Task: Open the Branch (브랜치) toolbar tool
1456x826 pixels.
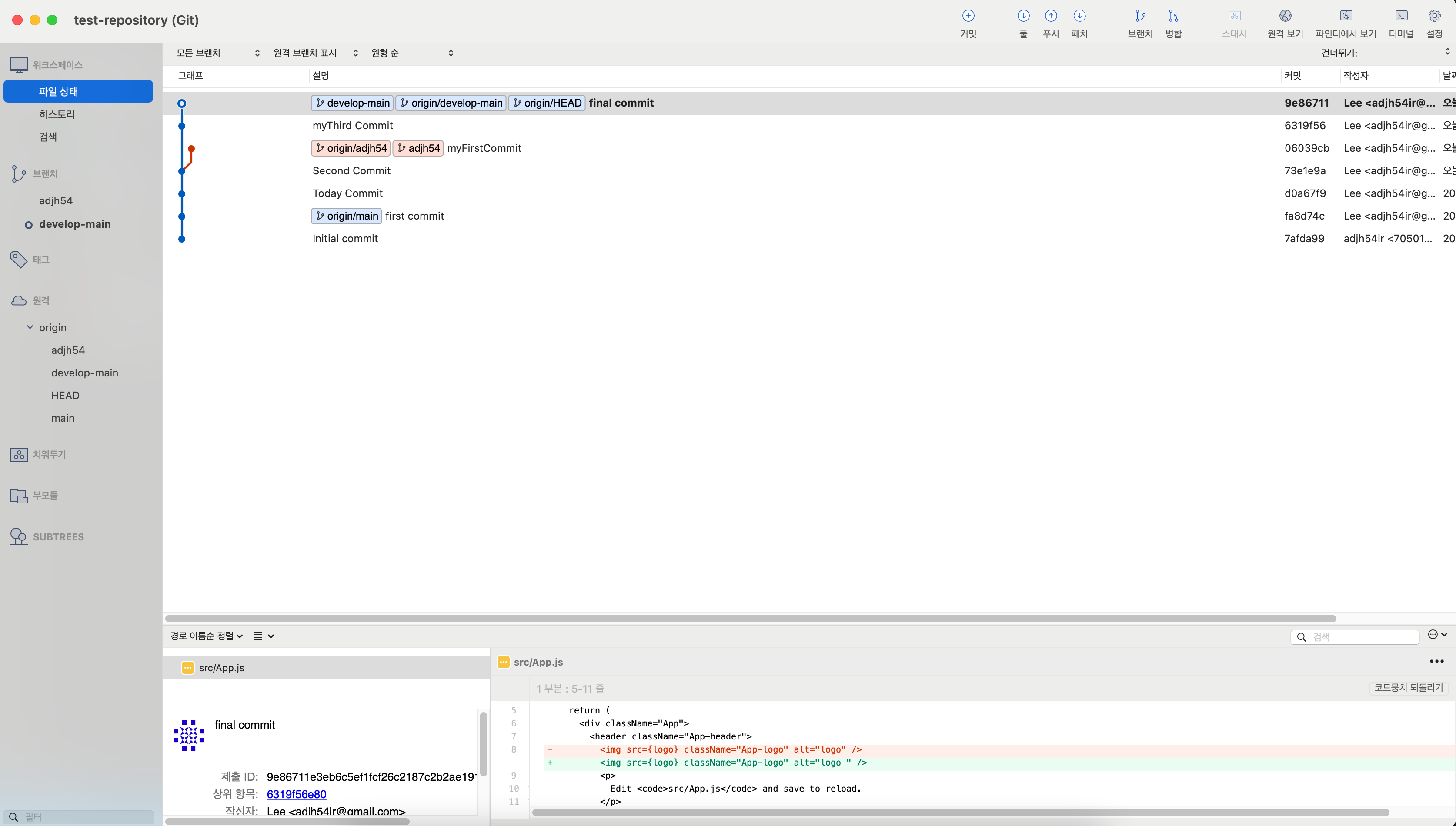Action: pyautogui.click(x=1140, y=17)
